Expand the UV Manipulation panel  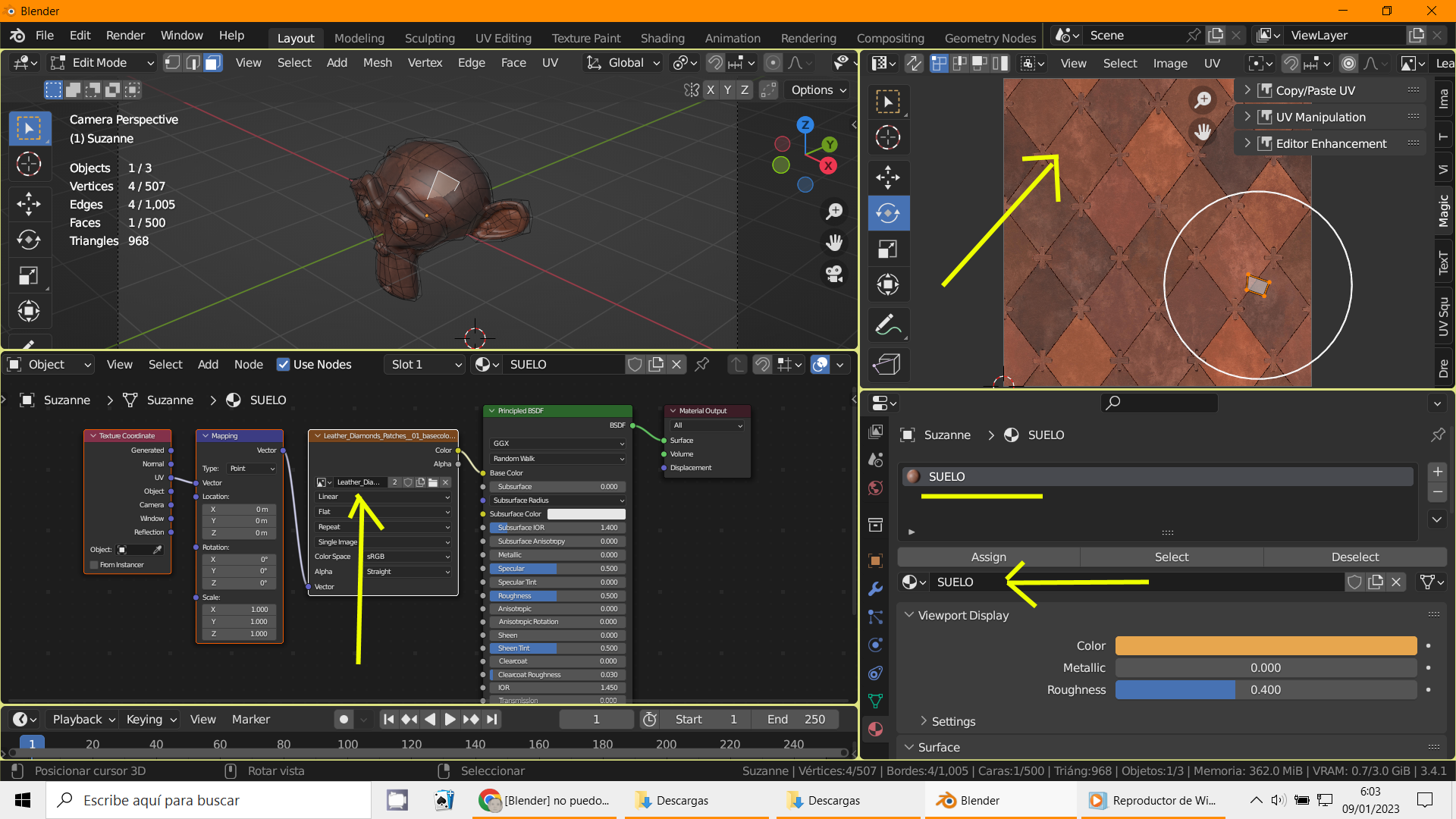[x=1320, y=117]
